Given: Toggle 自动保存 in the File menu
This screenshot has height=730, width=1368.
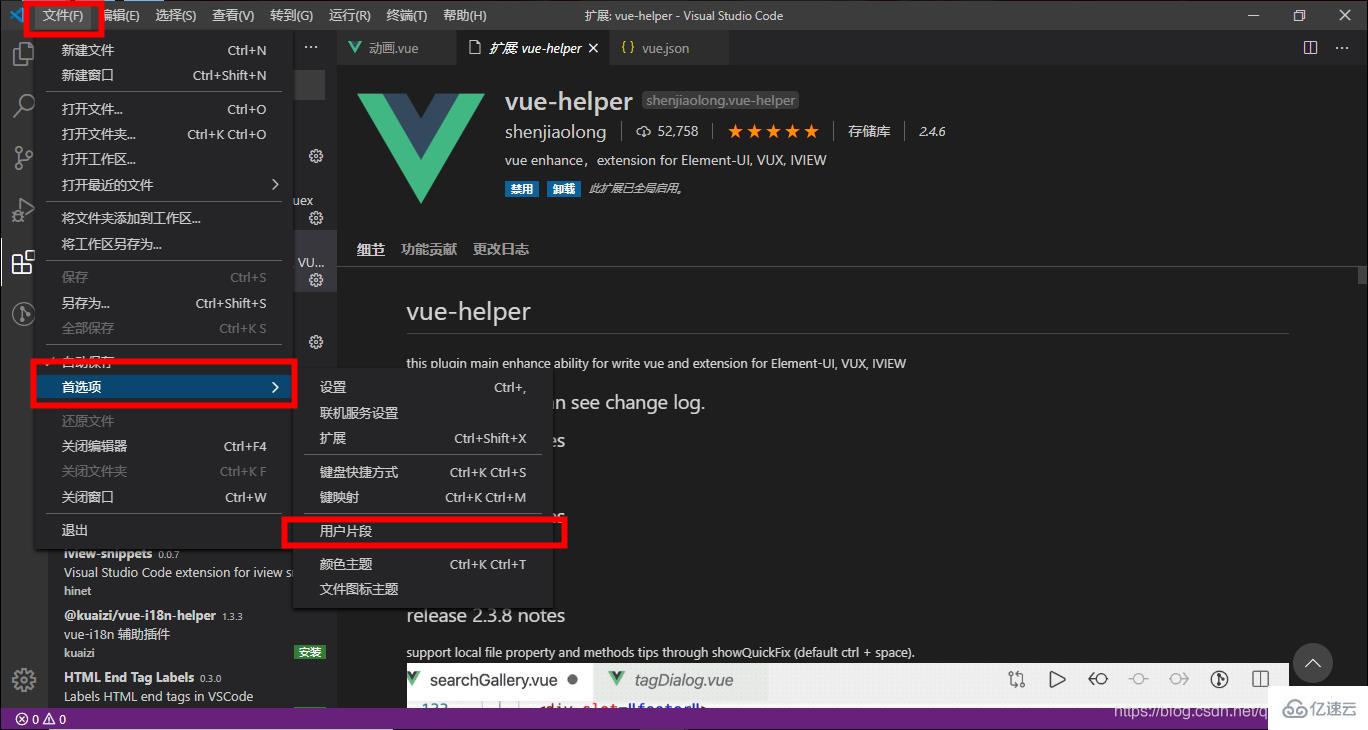Looking at the screenshot, I should tap(164, 361).
